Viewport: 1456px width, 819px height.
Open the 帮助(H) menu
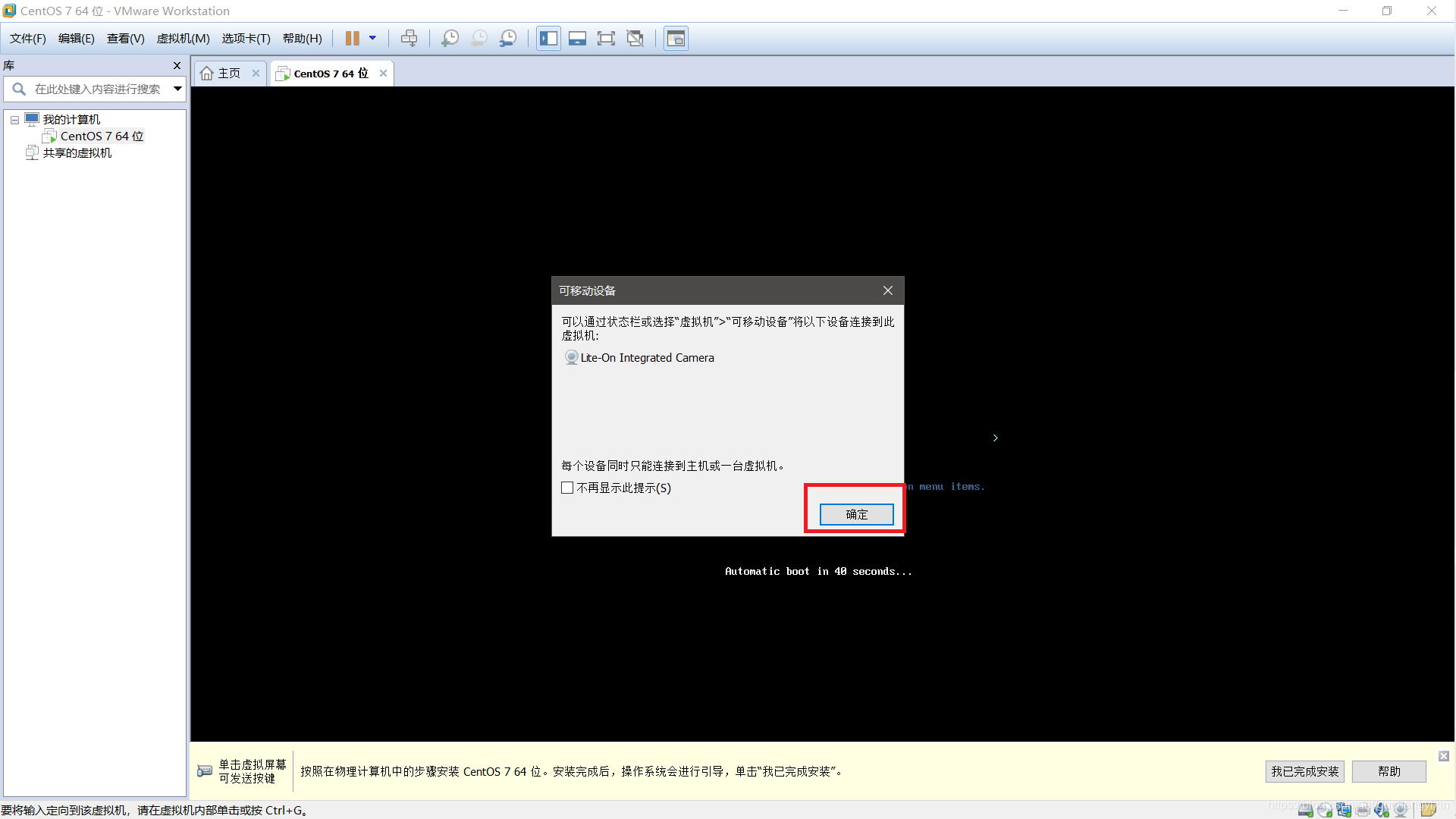pos(302,39)
